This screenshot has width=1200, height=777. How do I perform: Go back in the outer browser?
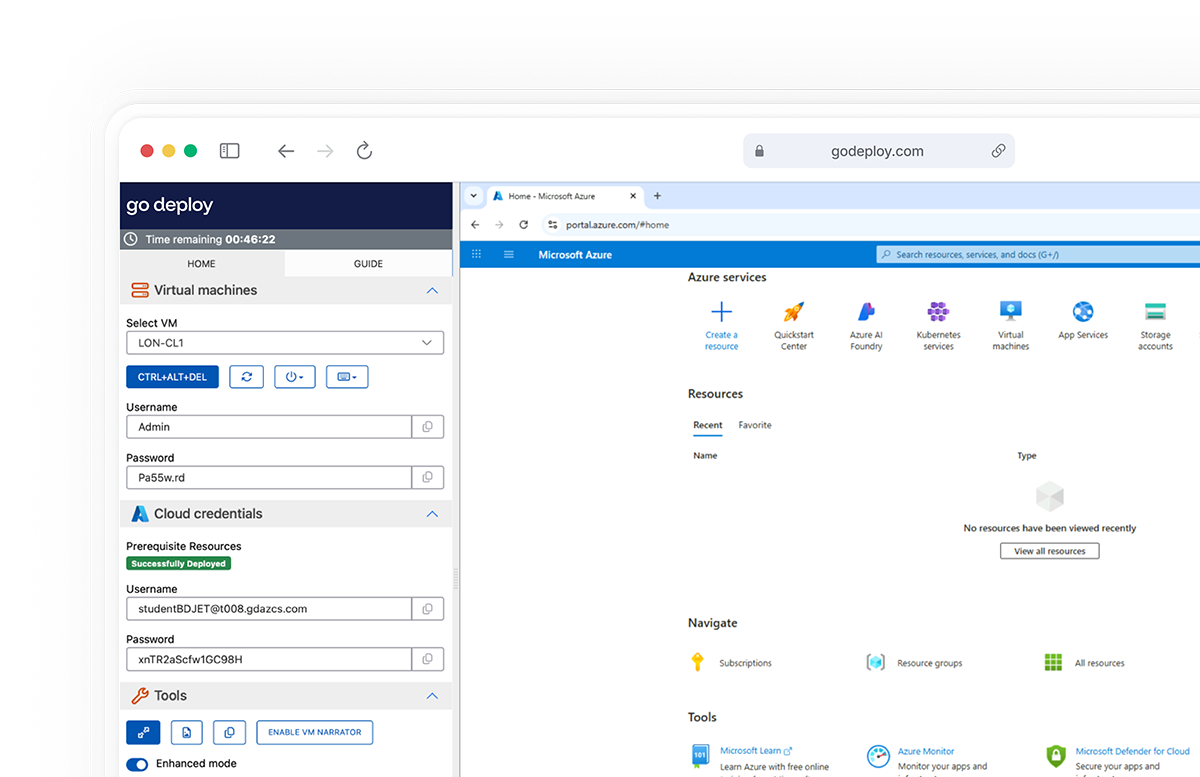click(286, 151)
